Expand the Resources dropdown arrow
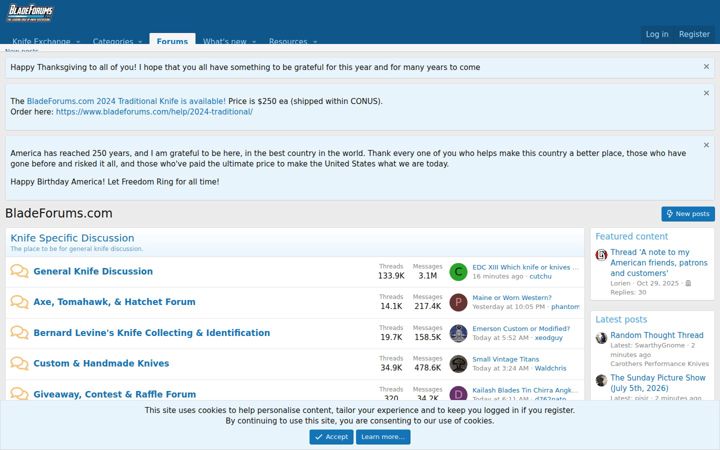 click(x=315, y=41)
